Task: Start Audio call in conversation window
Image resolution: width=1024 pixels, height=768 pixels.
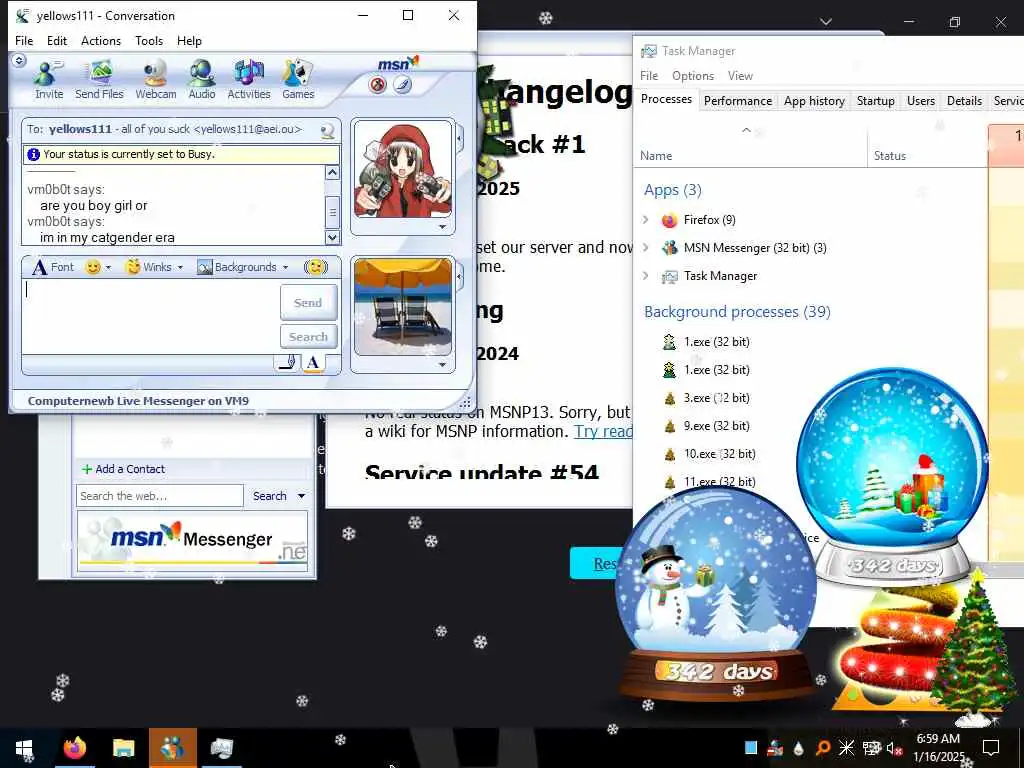Action: 202,79
